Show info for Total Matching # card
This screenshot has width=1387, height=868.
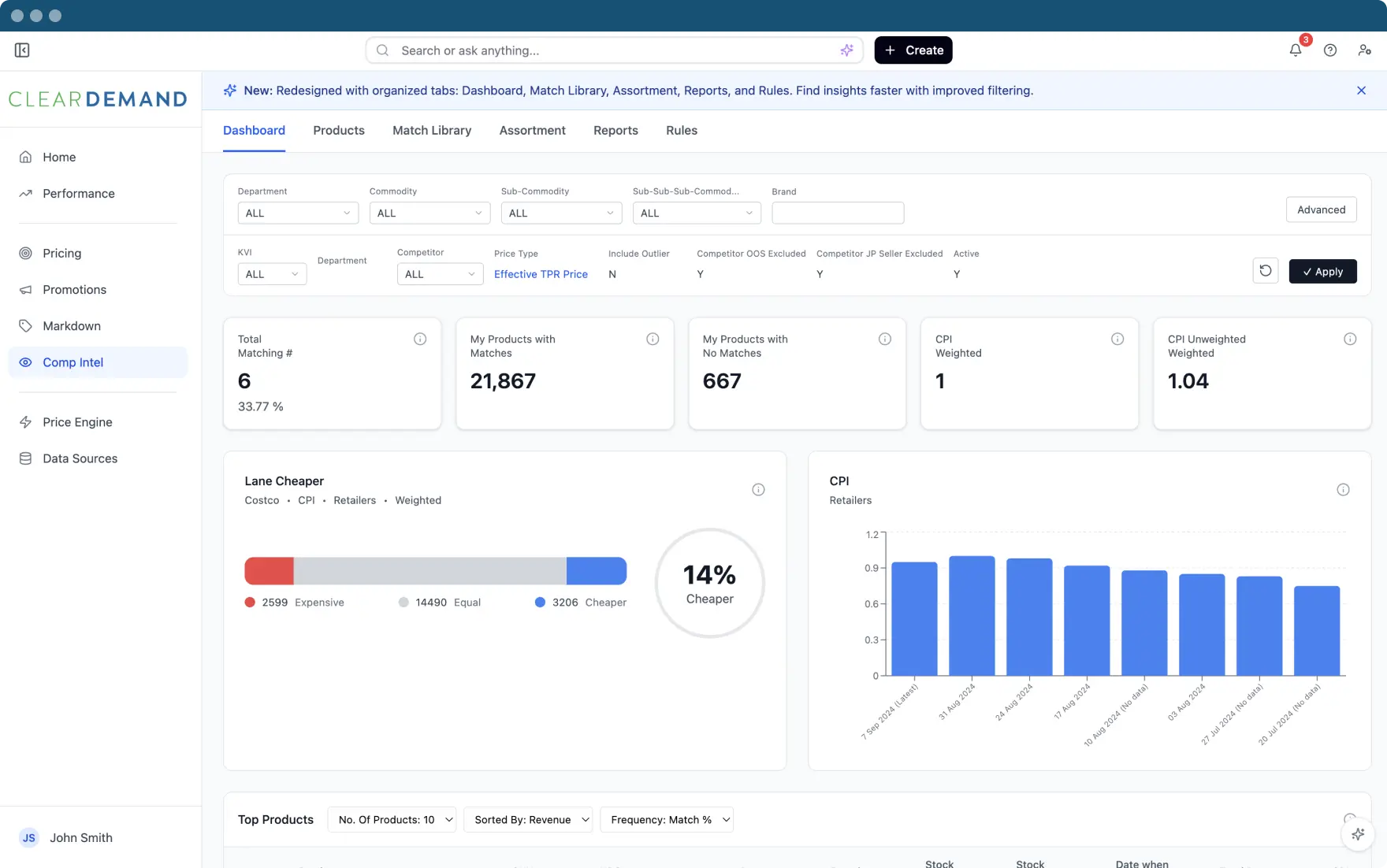pyautogui.click(x=420, y=339)
